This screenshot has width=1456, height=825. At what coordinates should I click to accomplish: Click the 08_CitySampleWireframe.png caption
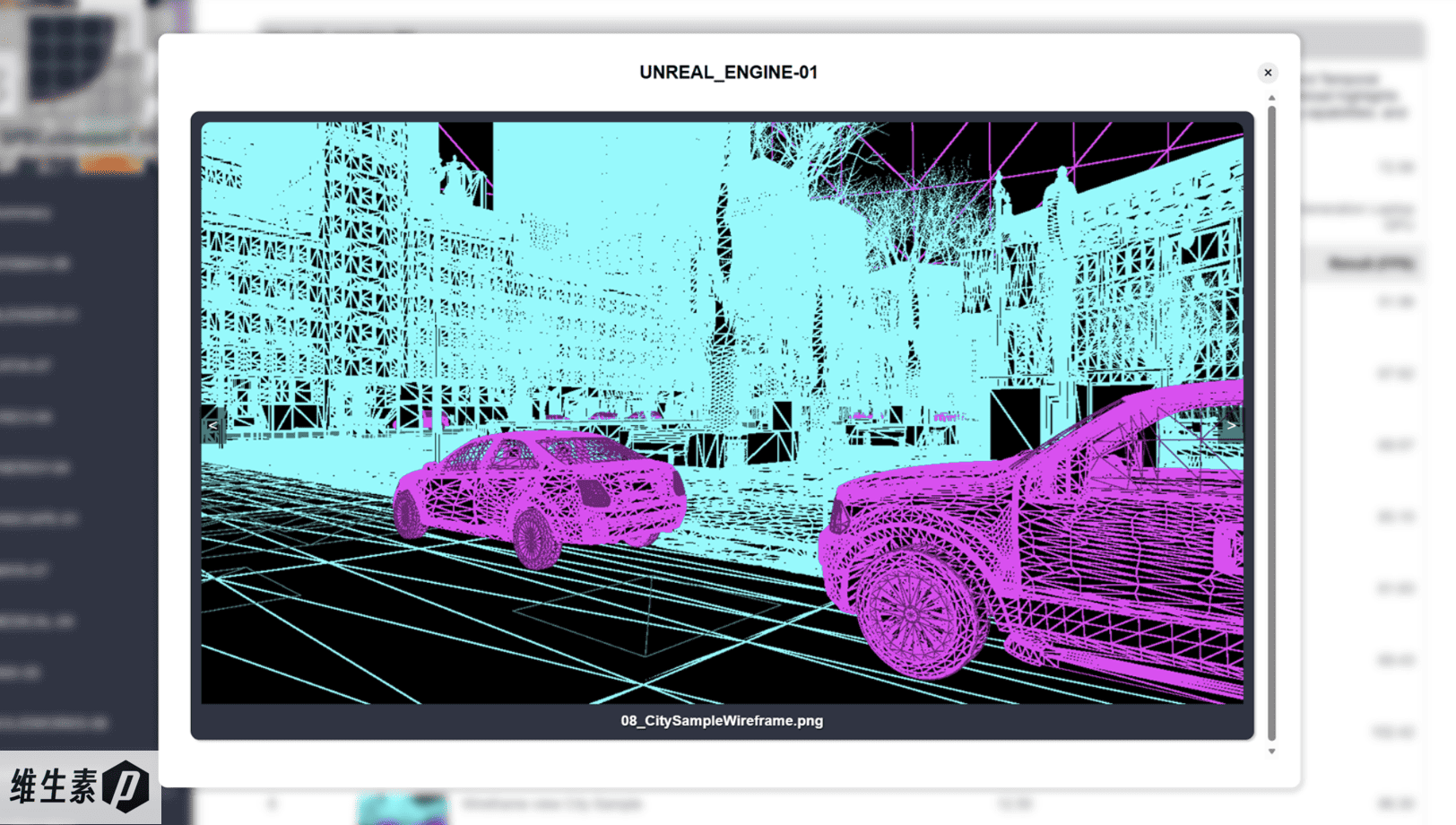click(x=722, y=721)
